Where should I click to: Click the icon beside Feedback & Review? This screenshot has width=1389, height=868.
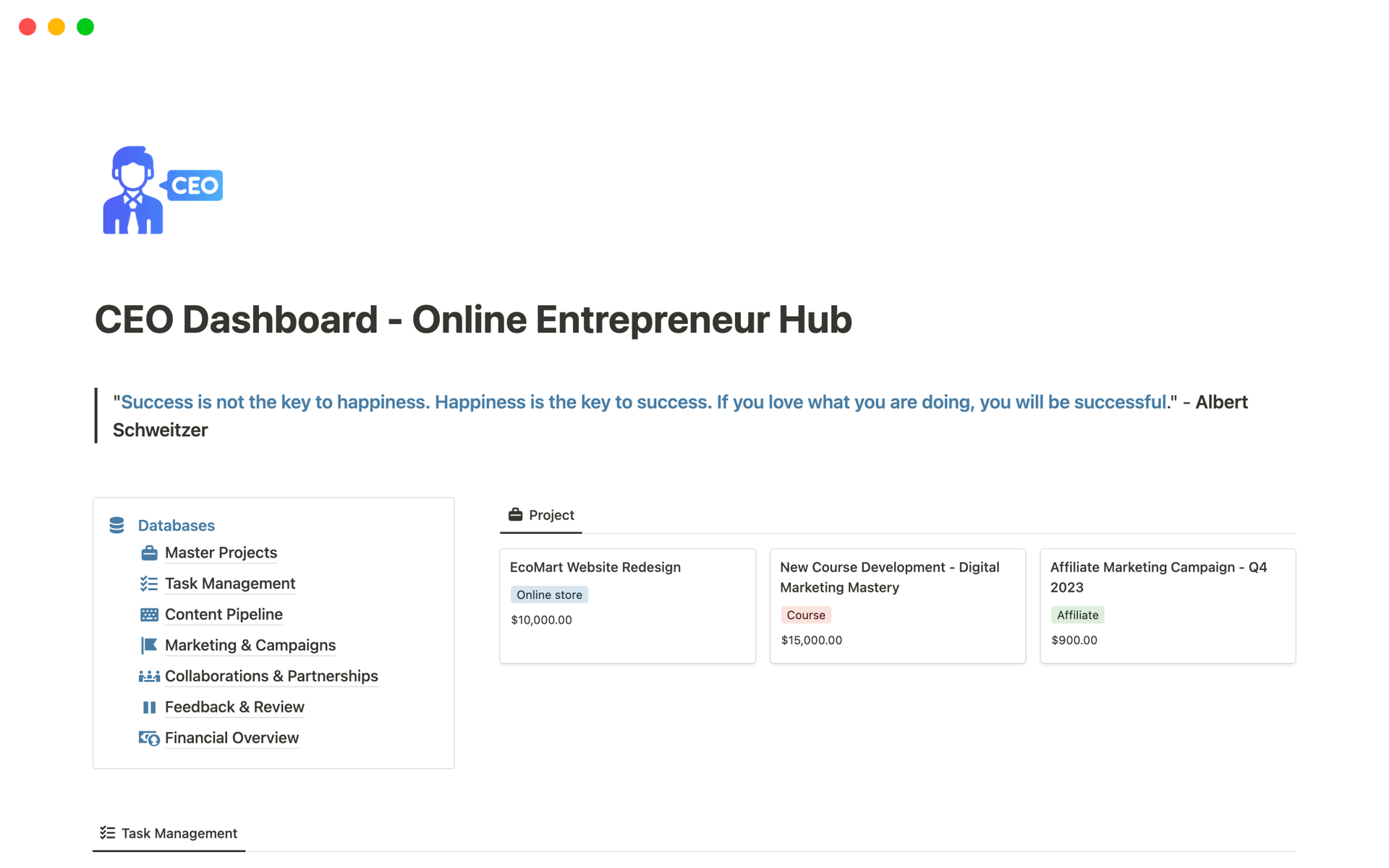click(x=149, y=707)
